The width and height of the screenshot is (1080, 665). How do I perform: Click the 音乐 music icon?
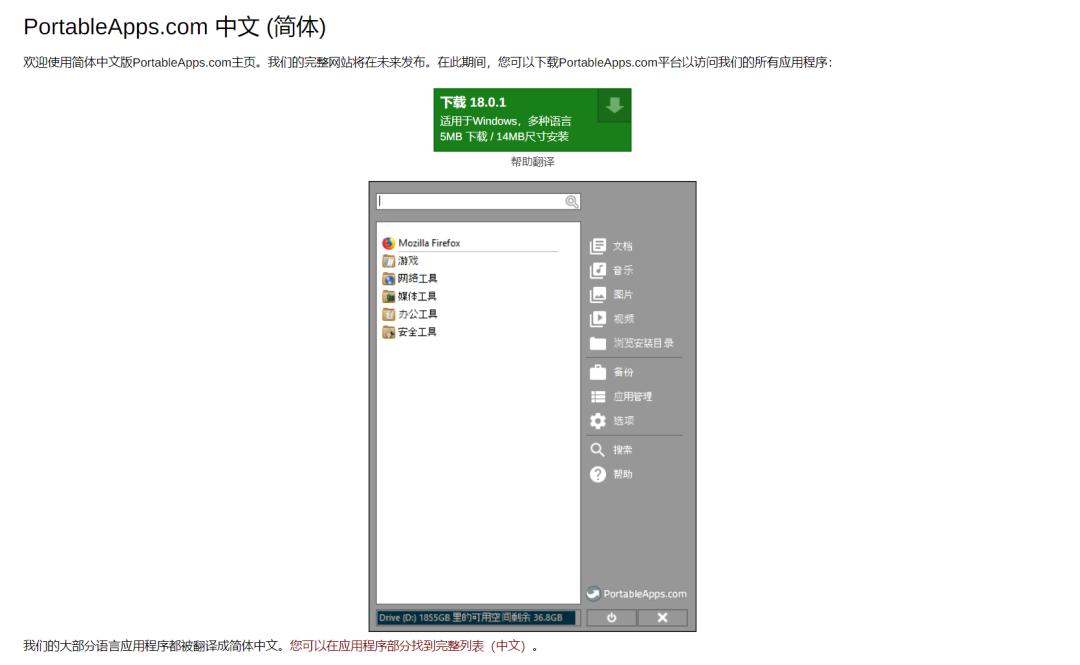tap(598, 270)
